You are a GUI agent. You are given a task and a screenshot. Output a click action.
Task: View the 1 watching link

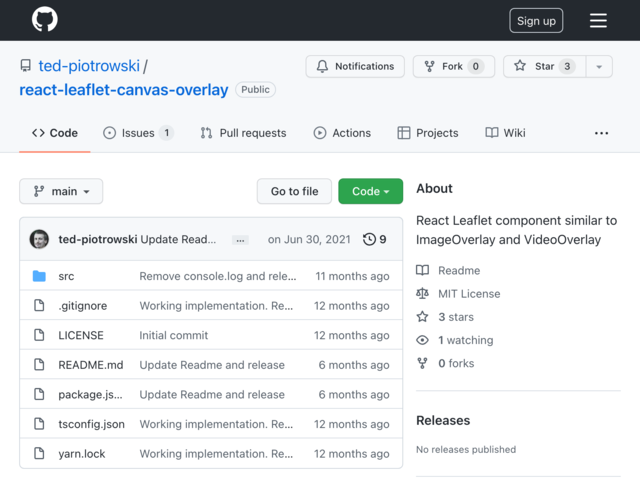coord(466,340)
